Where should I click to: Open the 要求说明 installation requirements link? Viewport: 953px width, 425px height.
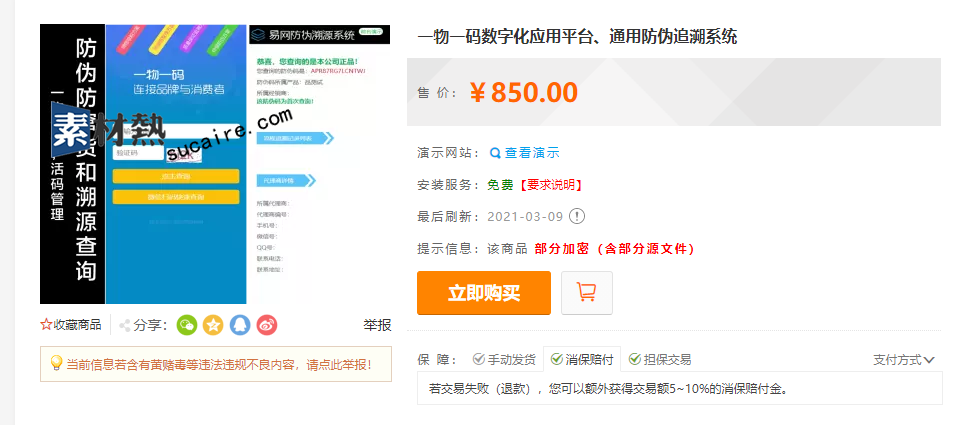550,185
